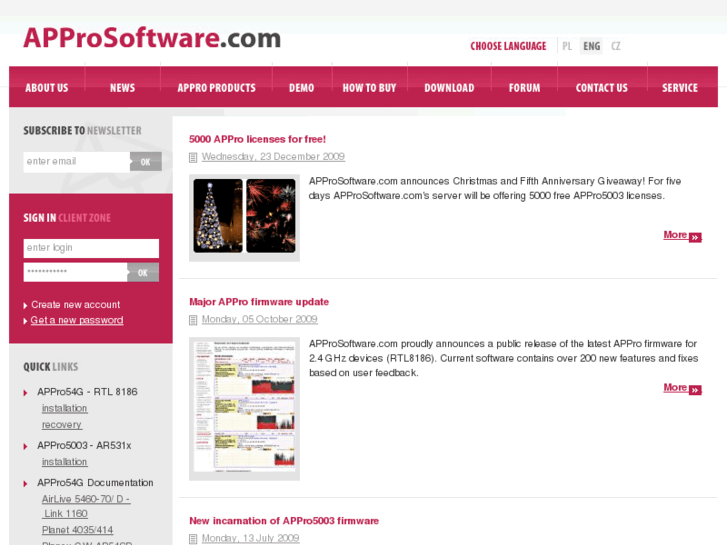Viewport: 727px width, 545px height.
Task: Click More arrow icon for firmware update article
Action: (695, 390)
